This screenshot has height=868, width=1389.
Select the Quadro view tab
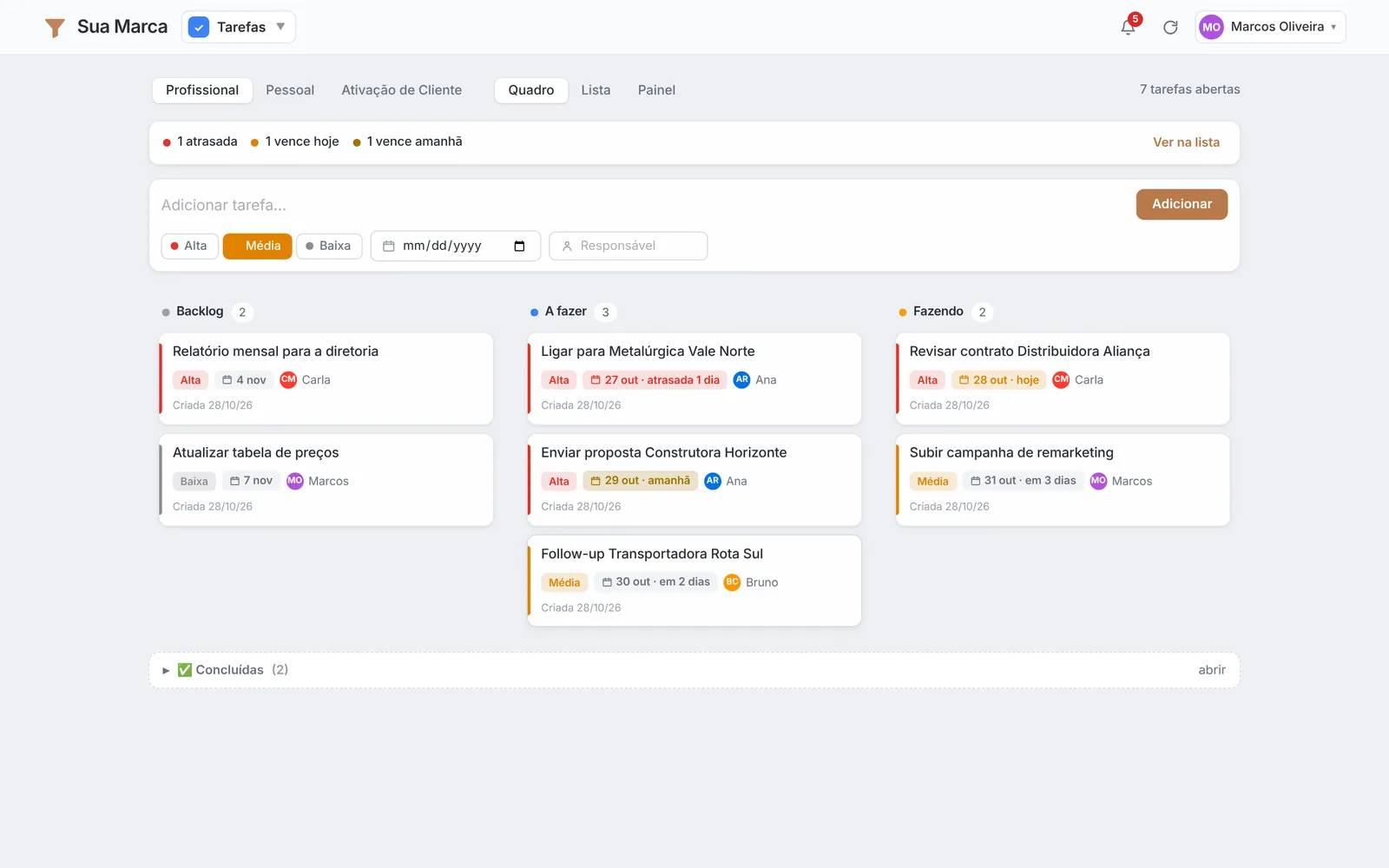(531, 90)
